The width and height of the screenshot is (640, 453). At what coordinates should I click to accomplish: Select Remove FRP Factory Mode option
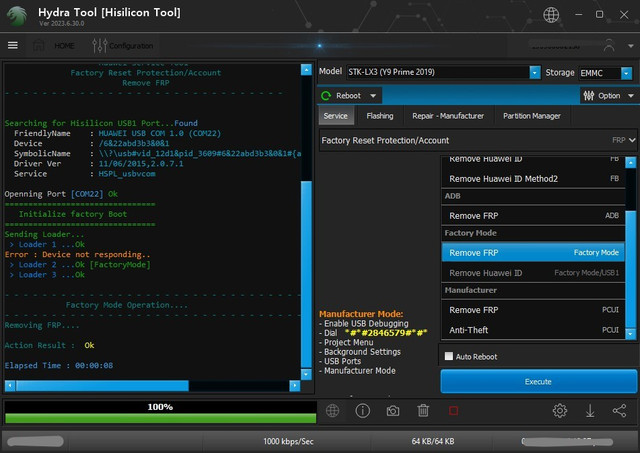(x=533, y=253)
